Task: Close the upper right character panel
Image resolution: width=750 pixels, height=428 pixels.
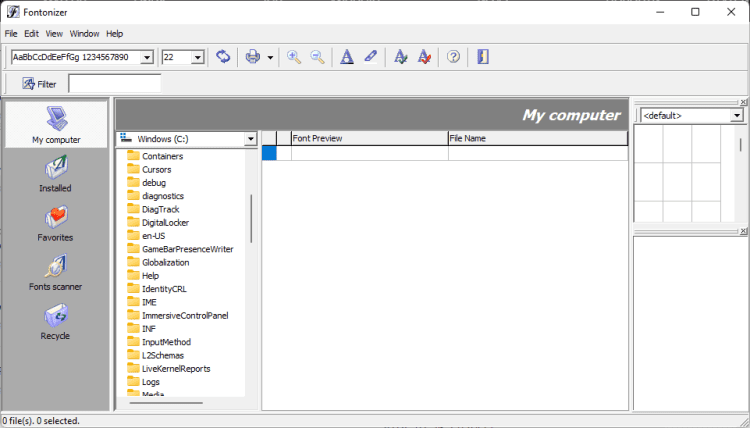Action: [743, 102]
